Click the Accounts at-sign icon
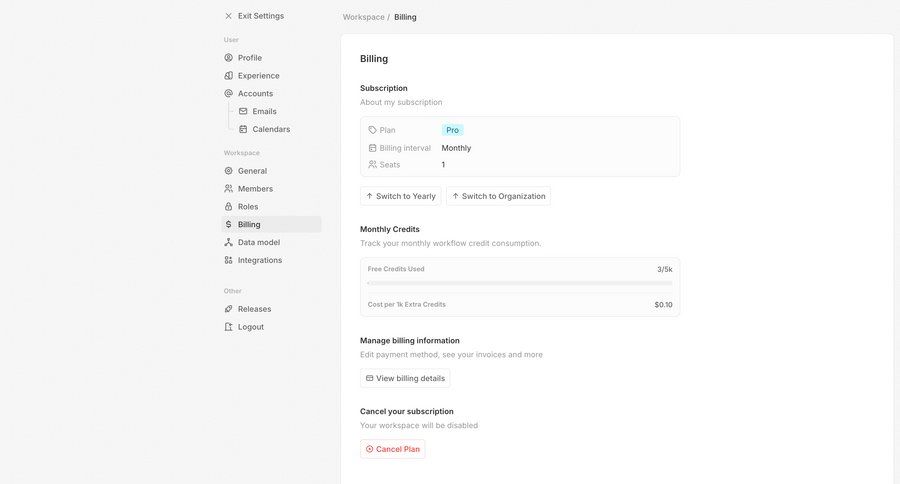 (x=228, y=93)
